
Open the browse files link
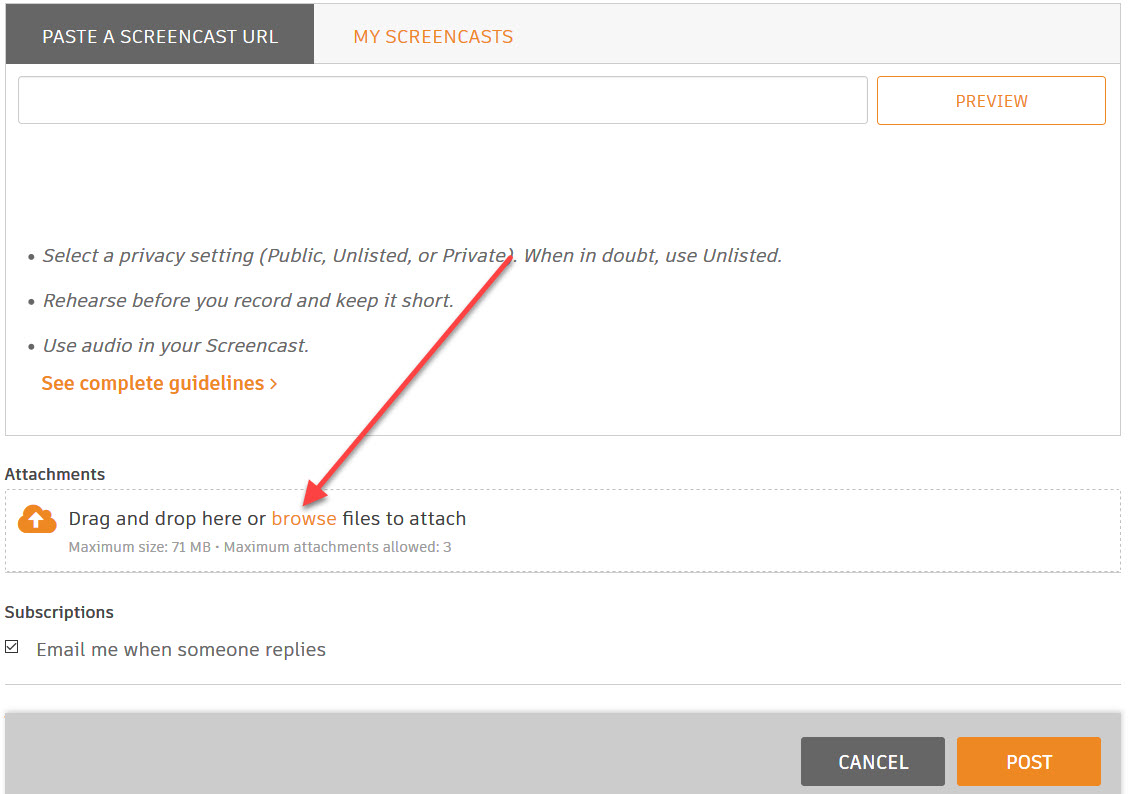(304, 518)
